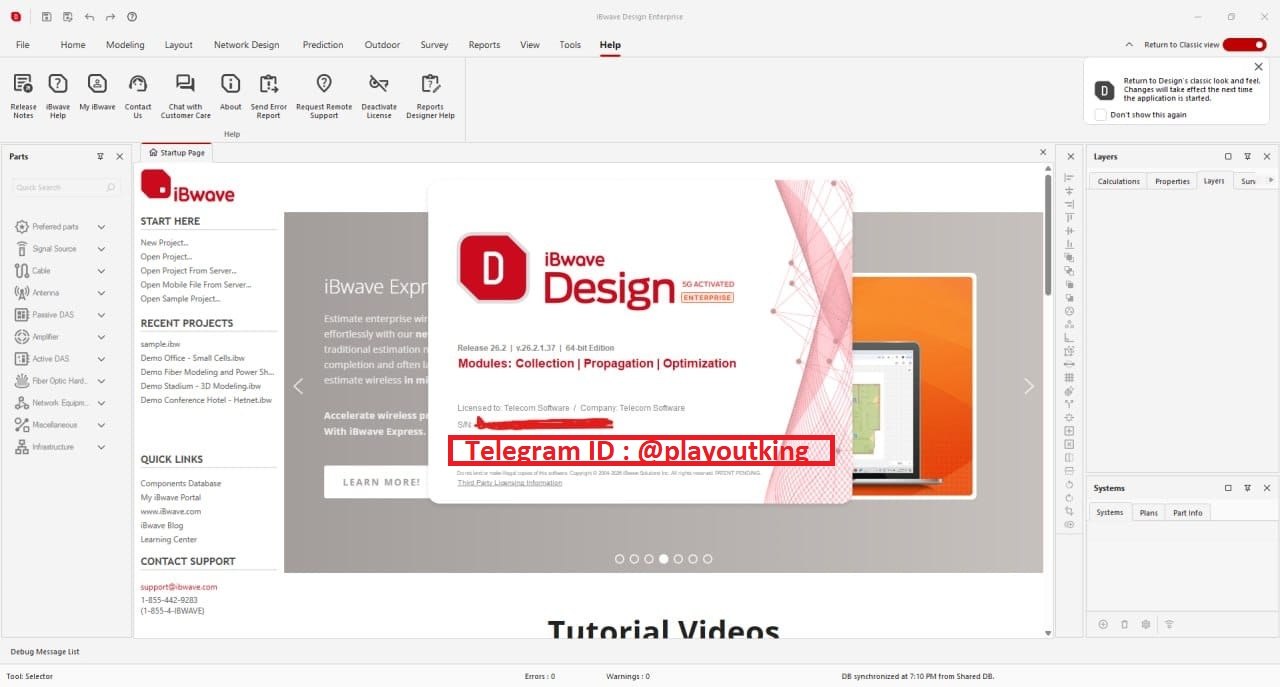Viewport: 1280px width, 687px height.
Task: Select the fifth carousel dot
Action: pyautogui.click(x=678, y=559)
